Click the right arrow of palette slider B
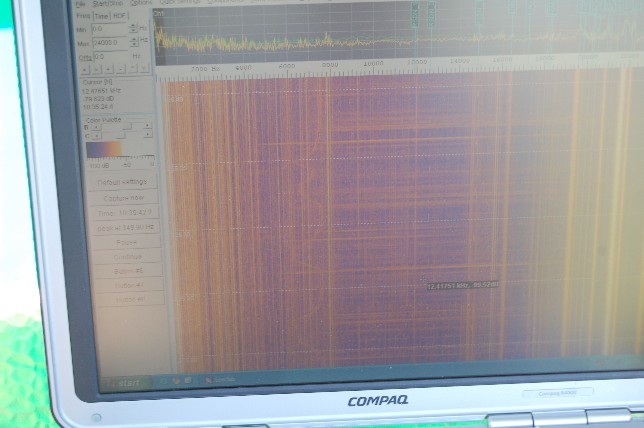Viewport: 644px width, 428px height. point(147,126)
